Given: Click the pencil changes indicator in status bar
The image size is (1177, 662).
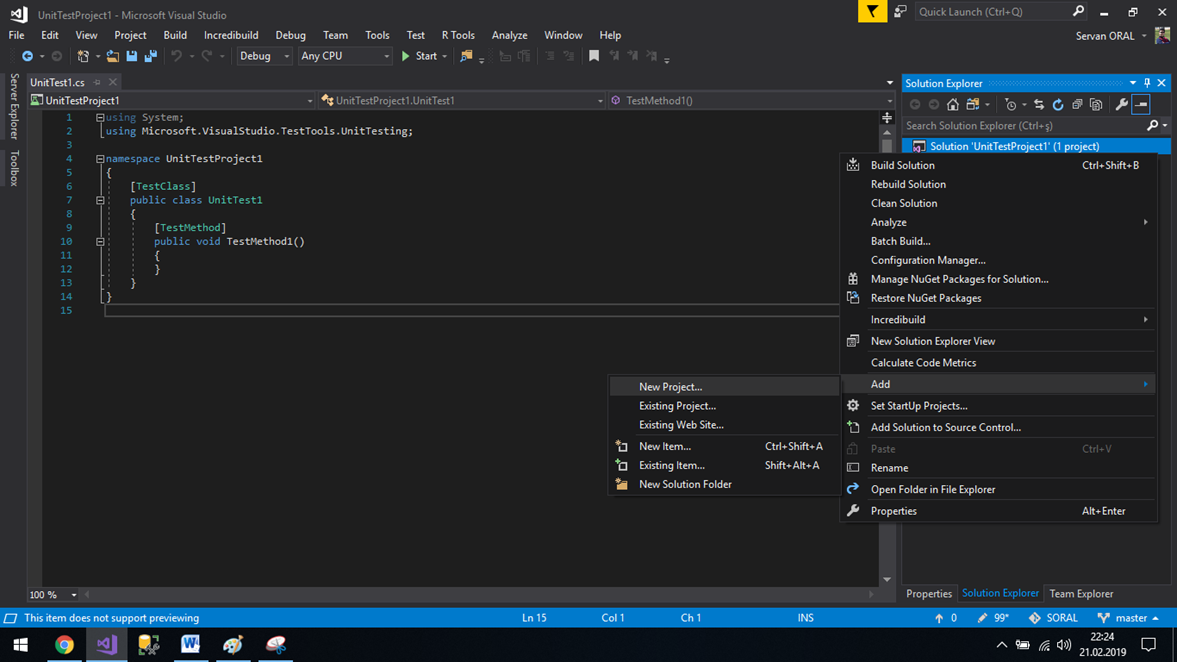Looking at the screenshot, I should click(983, 618).
